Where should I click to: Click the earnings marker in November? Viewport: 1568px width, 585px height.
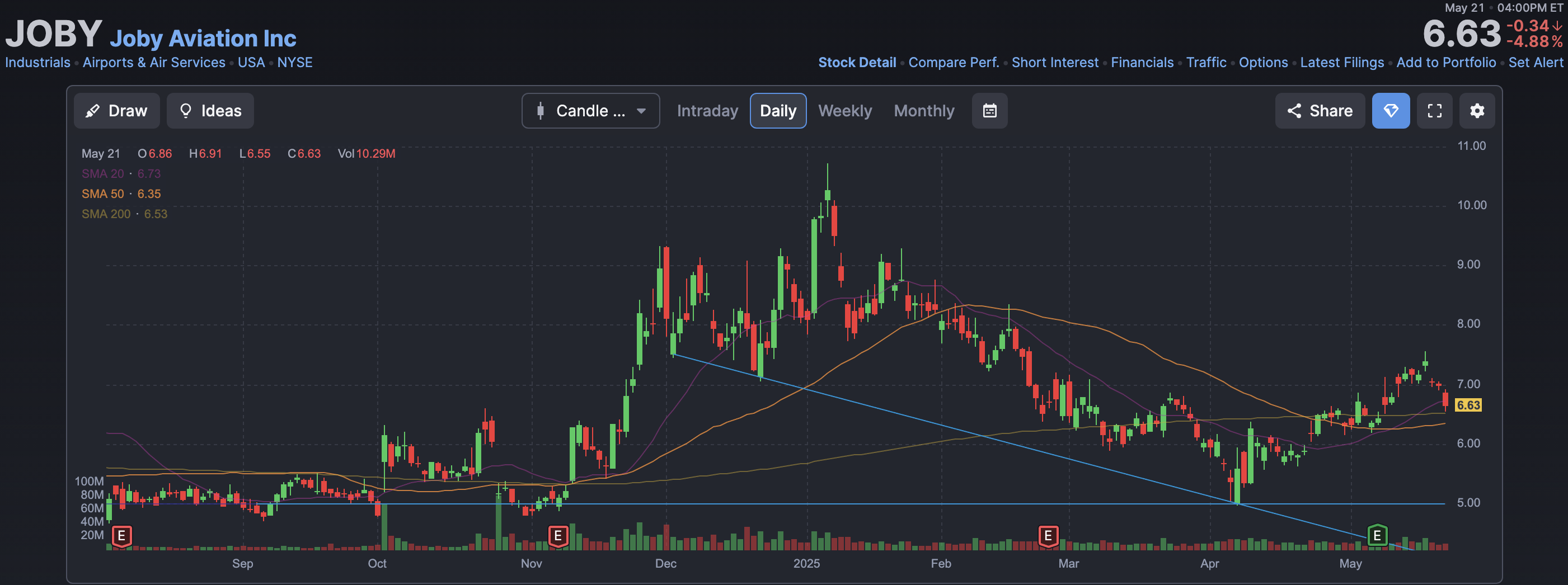557,536
